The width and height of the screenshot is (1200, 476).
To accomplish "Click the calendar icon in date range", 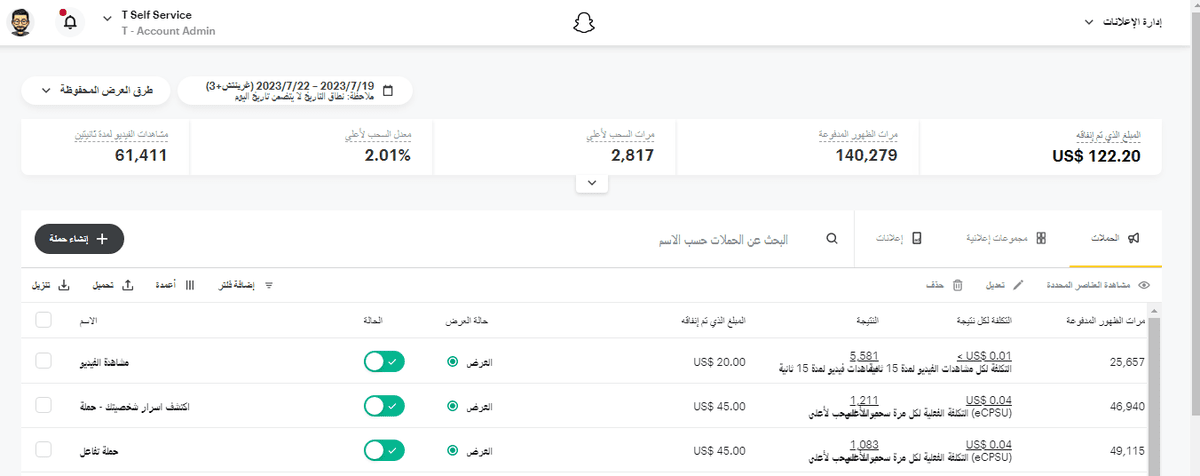I will [388, 91].
